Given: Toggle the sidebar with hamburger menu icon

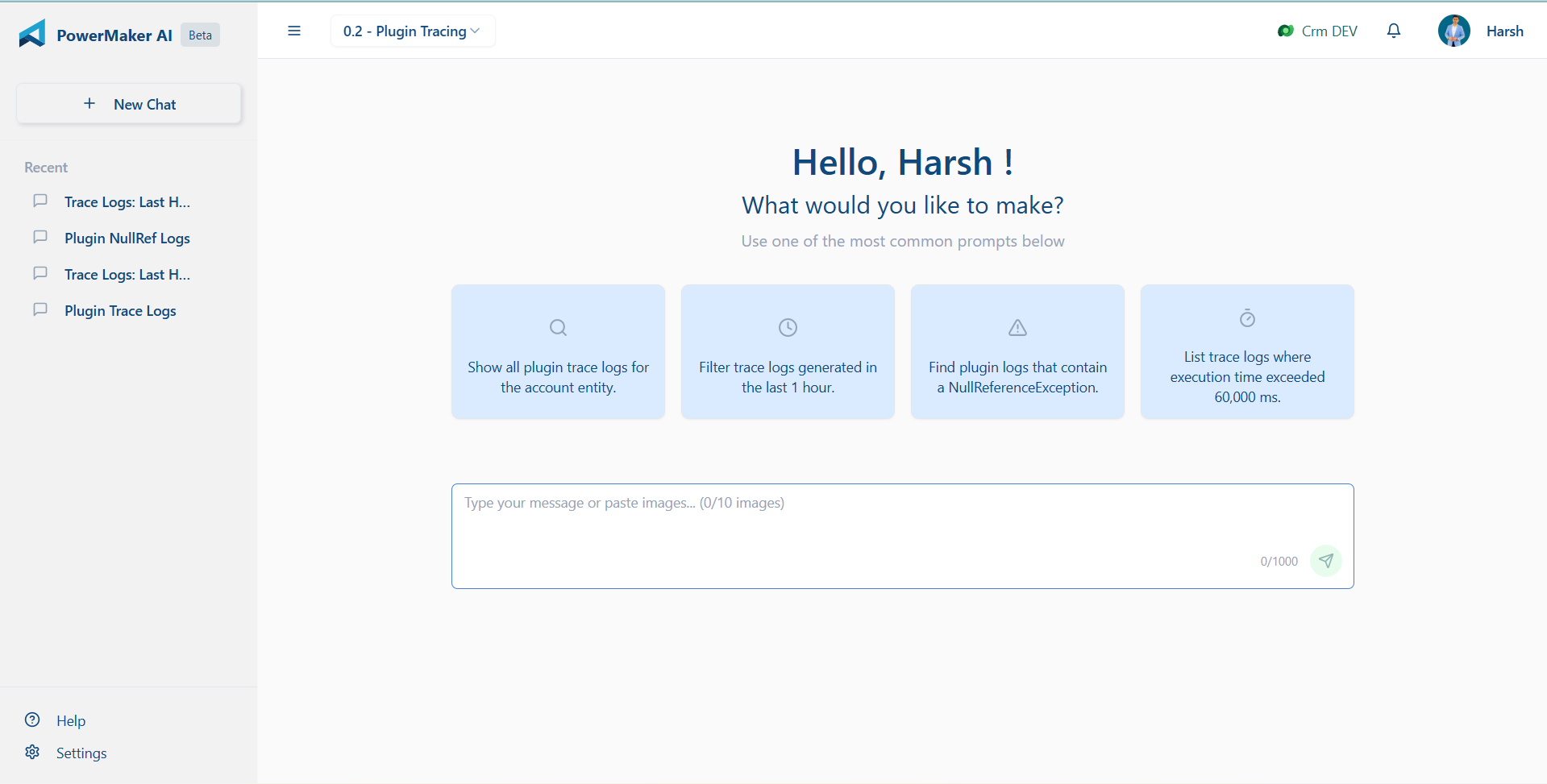Looking at the screenshot, I should point(294,31).
